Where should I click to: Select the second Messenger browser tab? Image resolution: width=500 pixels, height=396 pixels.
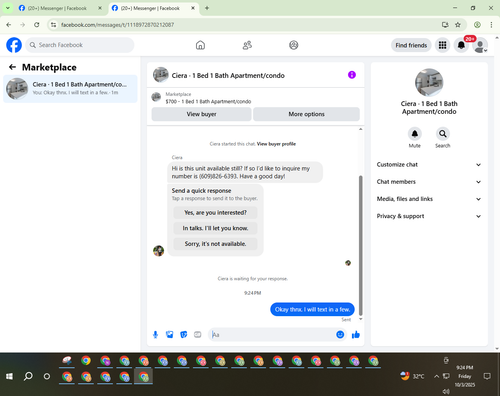(x=150, y=8)
